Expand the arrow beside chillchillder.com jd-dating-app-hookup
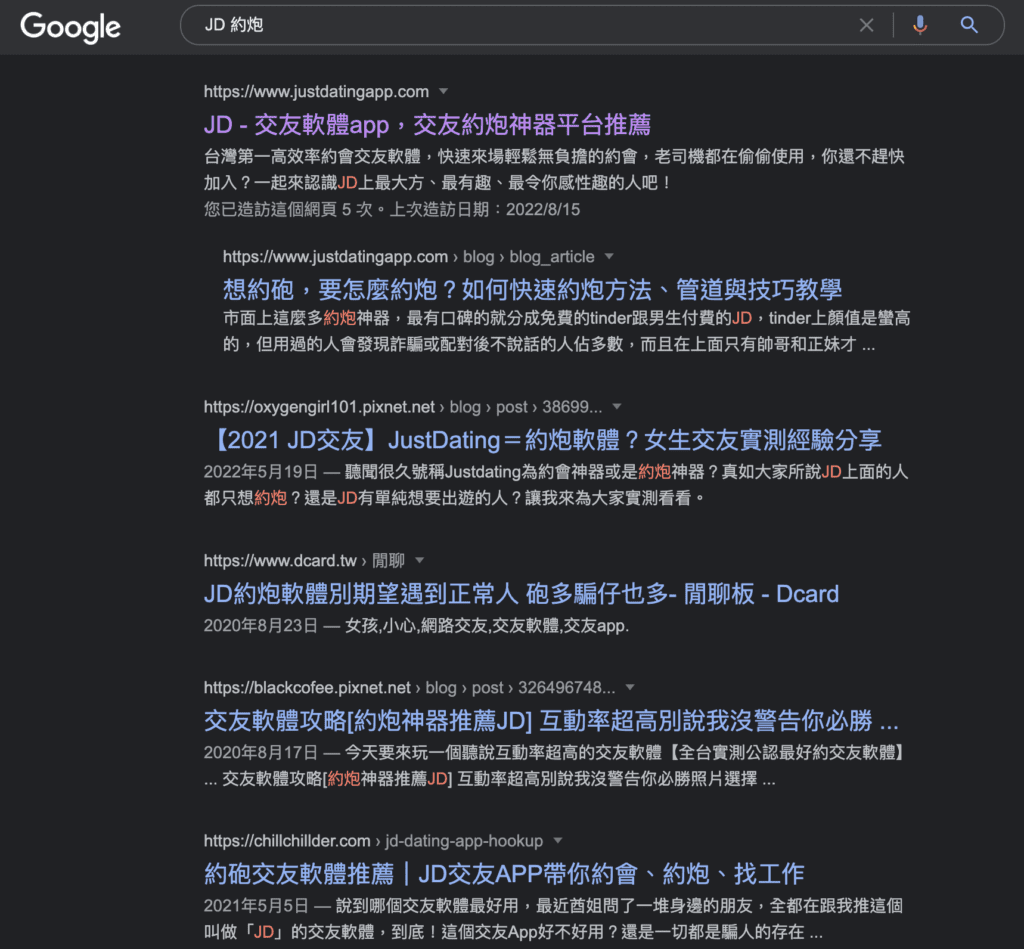Viewport: 1024px width, 949px height. [558, 841]
